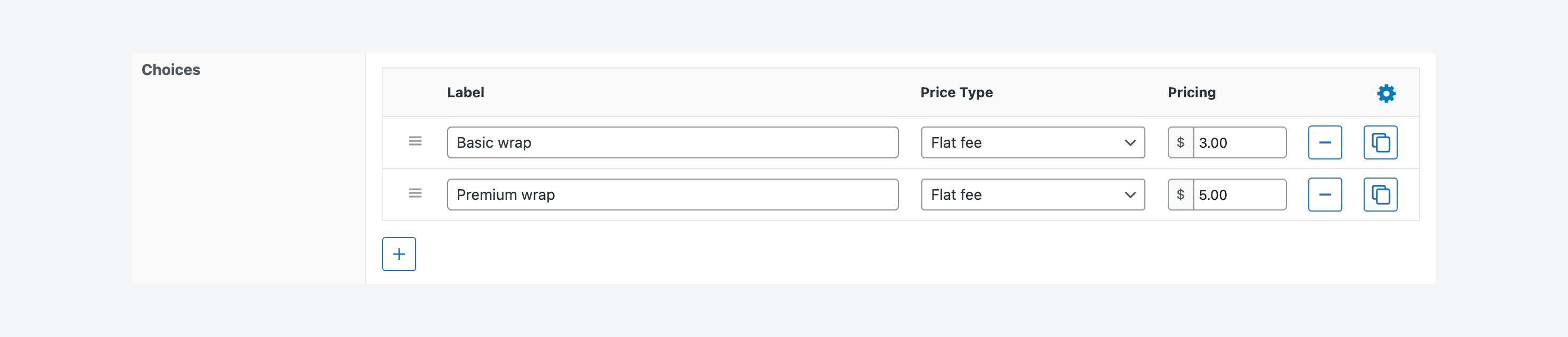The image size is (1568, 337).
Task: Click the Label column header
Action: click(466, 92)
